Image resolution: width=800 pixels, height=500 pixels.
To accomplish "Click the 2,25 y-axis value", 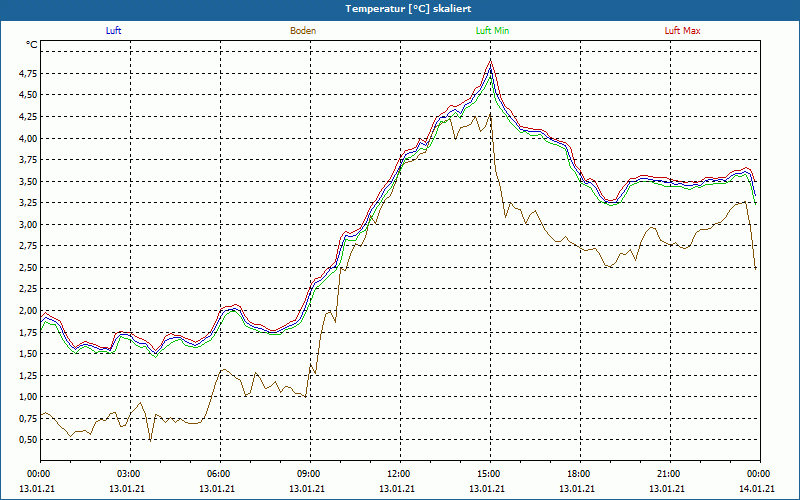I will click(28, 289).
